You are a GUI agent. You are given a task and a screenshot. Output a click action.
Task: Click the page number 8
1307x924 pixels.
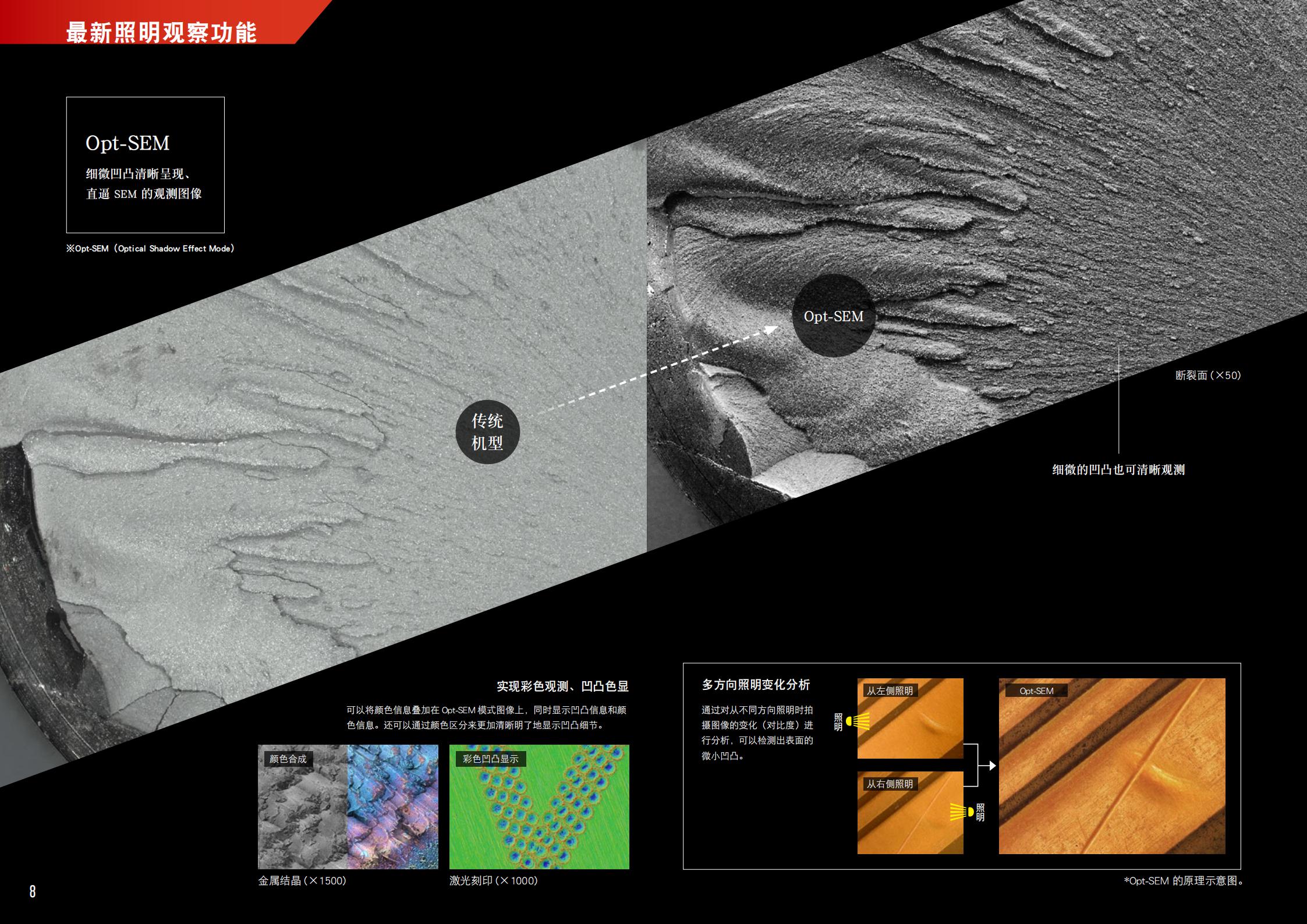[33, 891]
